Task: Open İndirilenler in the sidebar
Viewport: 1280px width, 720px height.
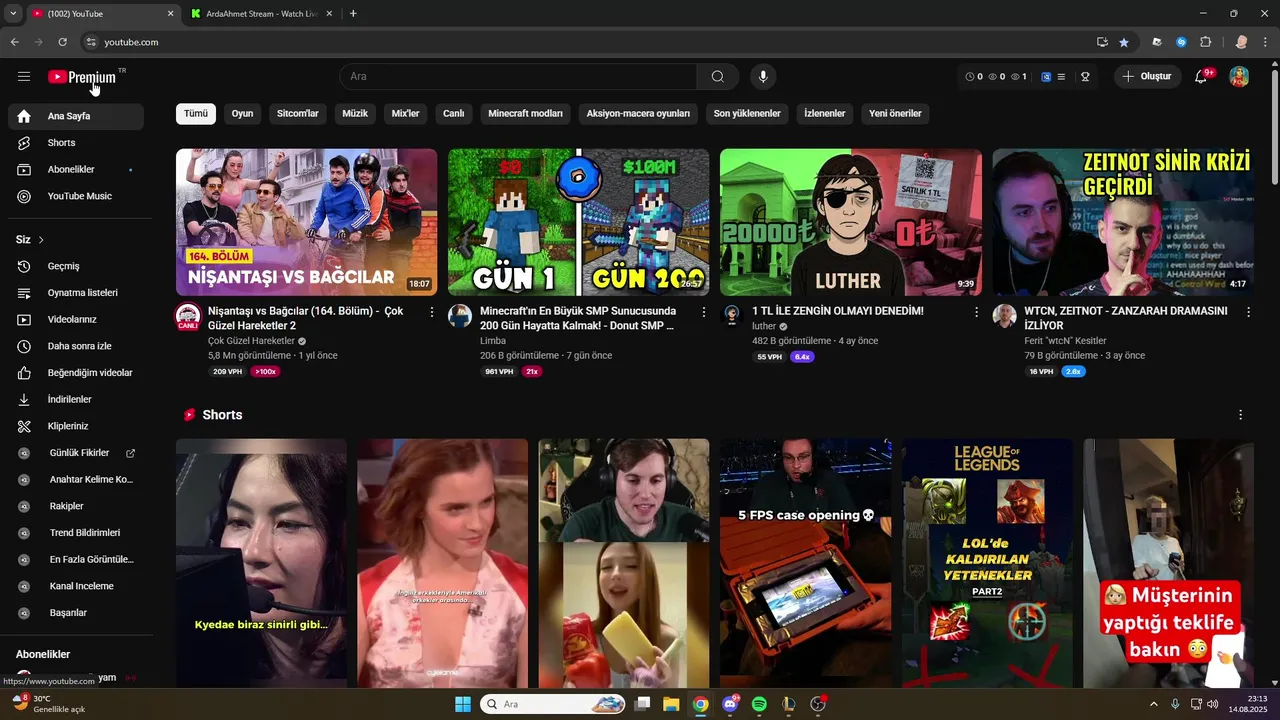Action: point(76,400)
